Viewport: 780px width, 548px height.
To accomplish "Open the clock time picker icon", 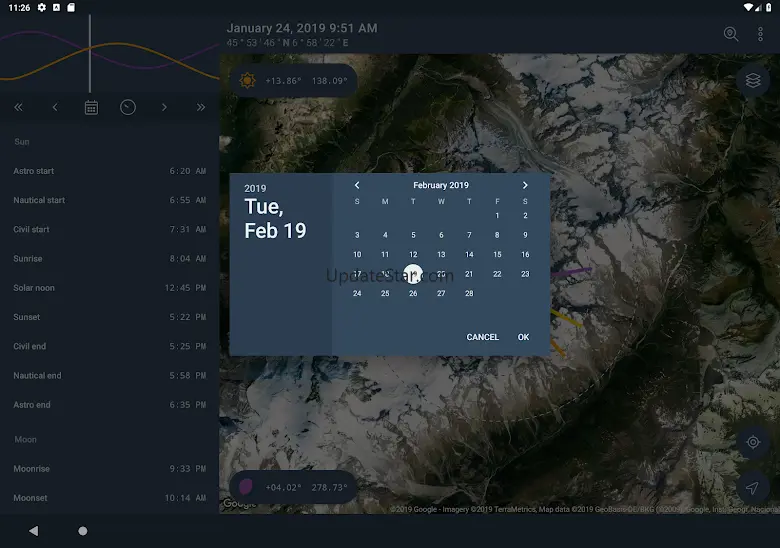I will pyautogui.click(x=128, y=107).
